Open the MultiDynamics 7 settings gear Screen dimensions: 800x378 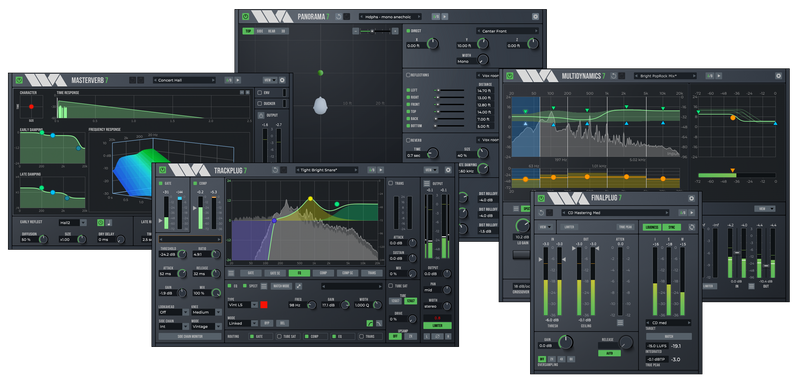click(779, 75)
